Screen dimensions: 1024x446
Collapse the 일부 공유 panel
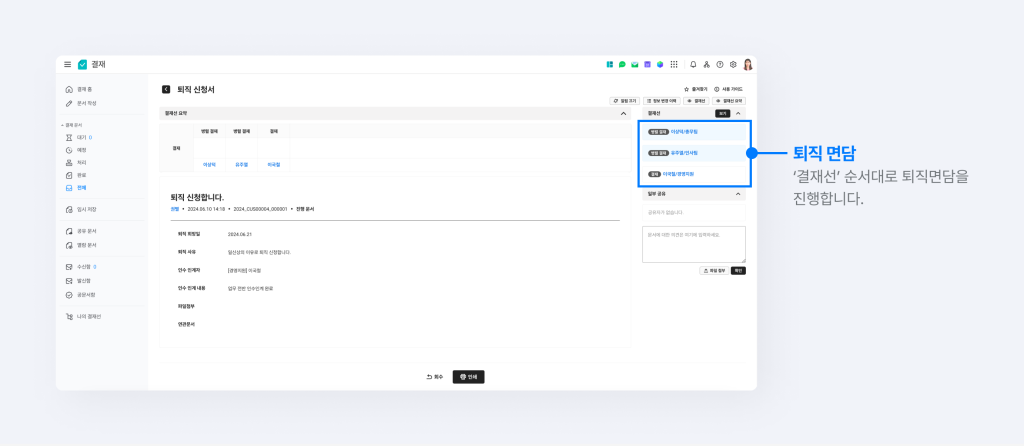739,194
